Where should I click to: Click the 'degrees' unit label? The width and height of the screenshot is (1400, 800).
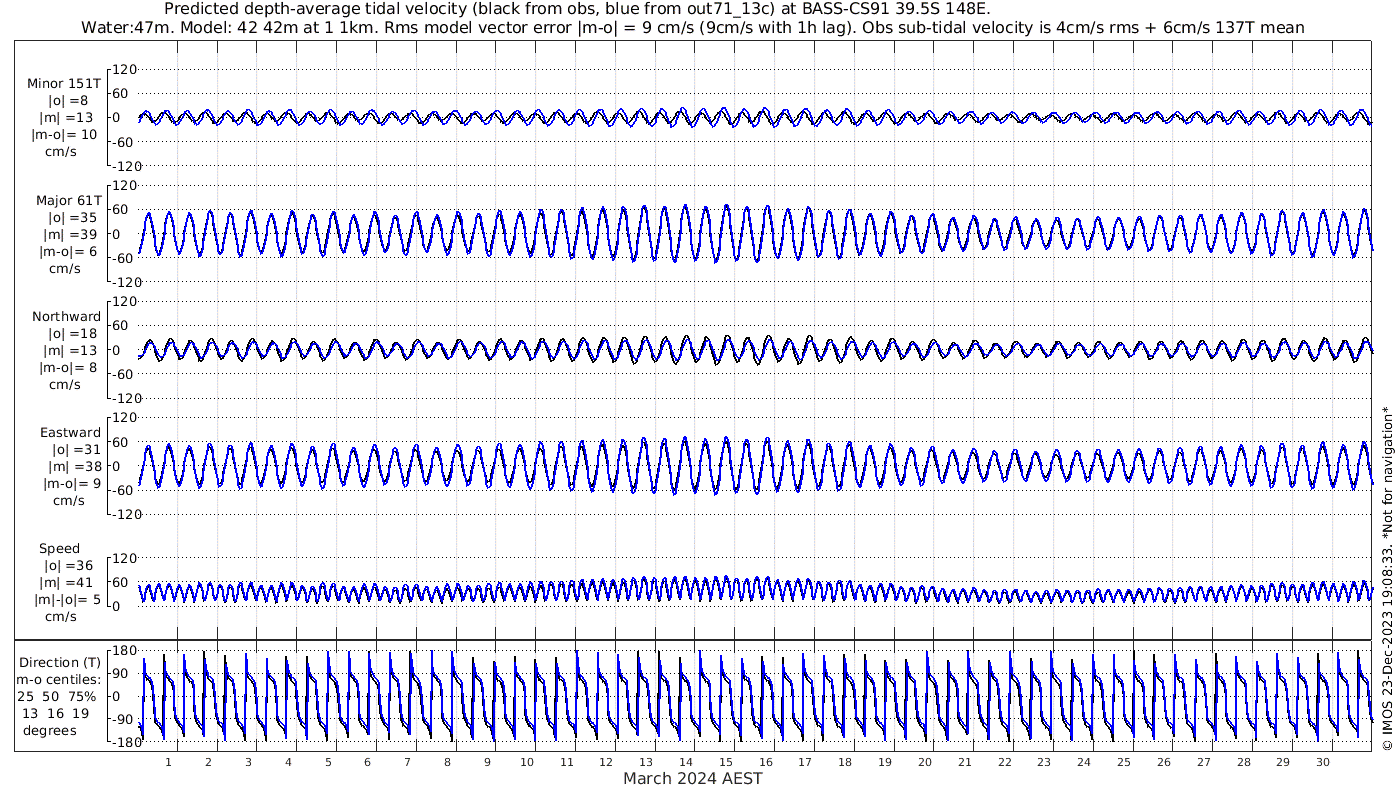click(x=49, y=730)
